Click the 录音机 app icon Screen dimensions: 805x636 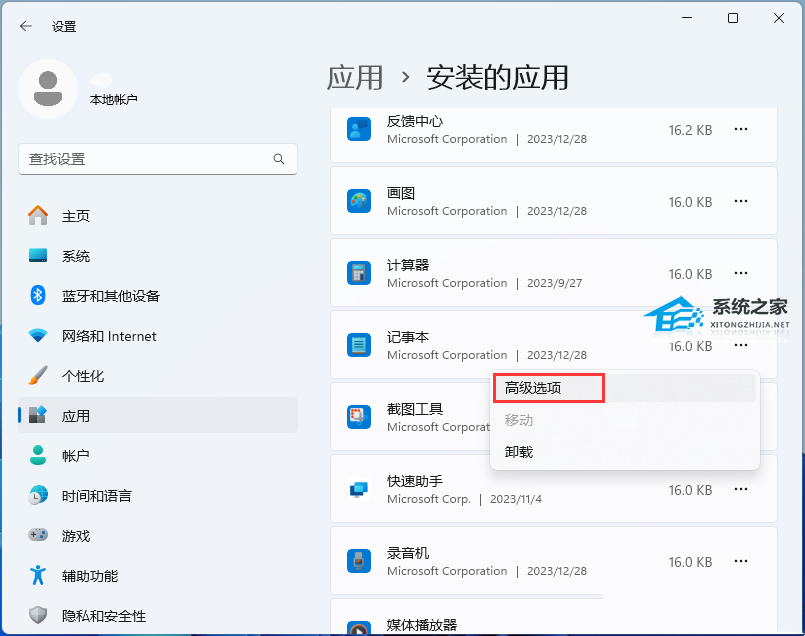pos(359,561)
